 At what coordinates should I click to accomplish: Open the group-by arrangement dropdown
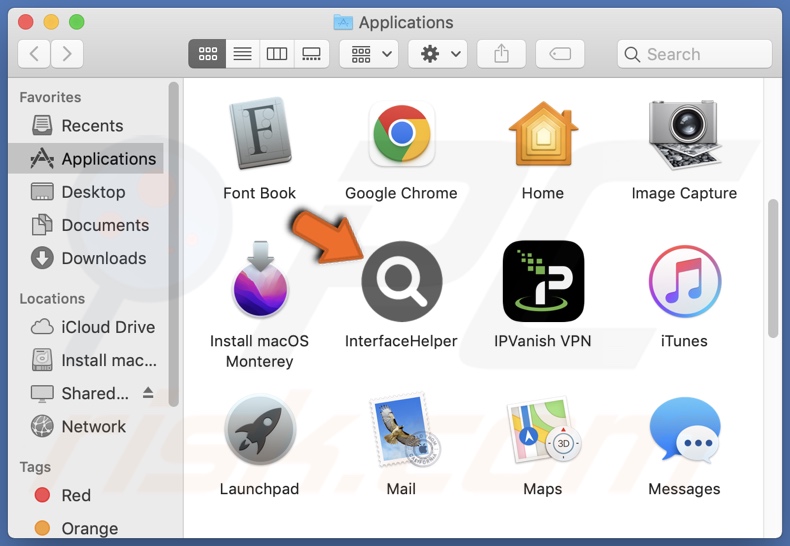(x=369, y=54)
